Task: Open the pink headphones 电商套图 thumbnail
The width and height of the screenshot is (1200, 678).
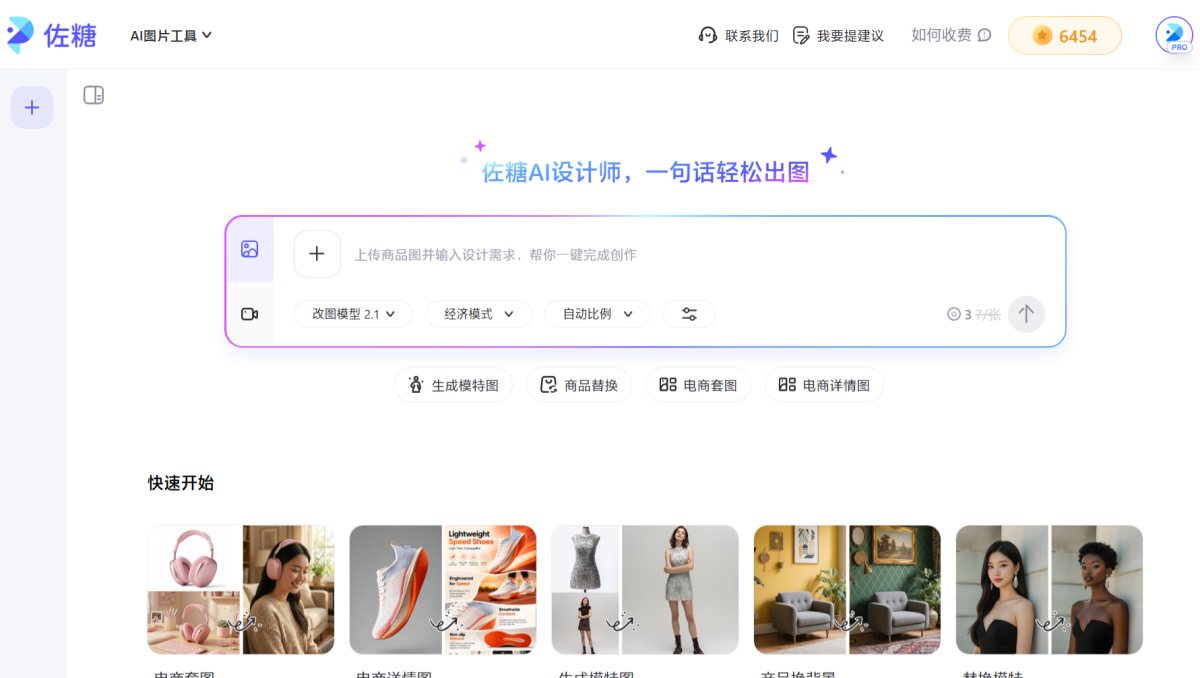Action: click(x=241, y=590)
